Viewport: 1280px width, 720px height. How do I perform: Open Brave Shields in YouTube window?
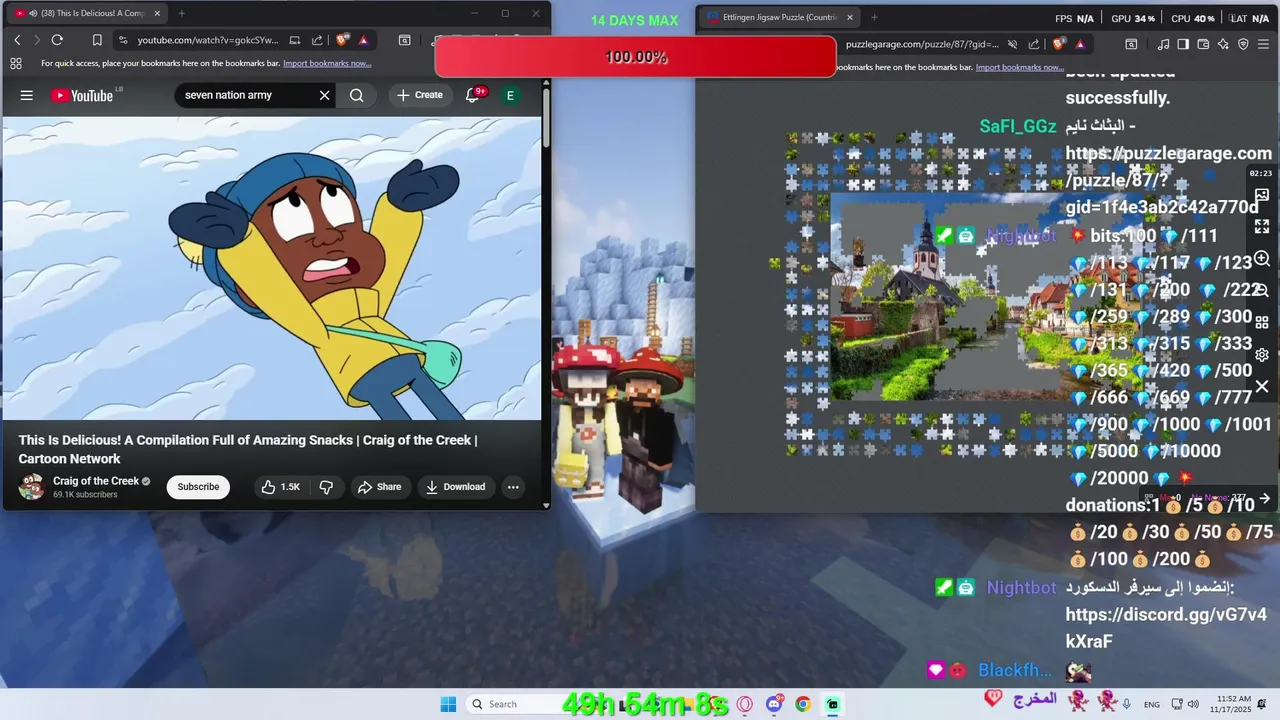(342, 40)
